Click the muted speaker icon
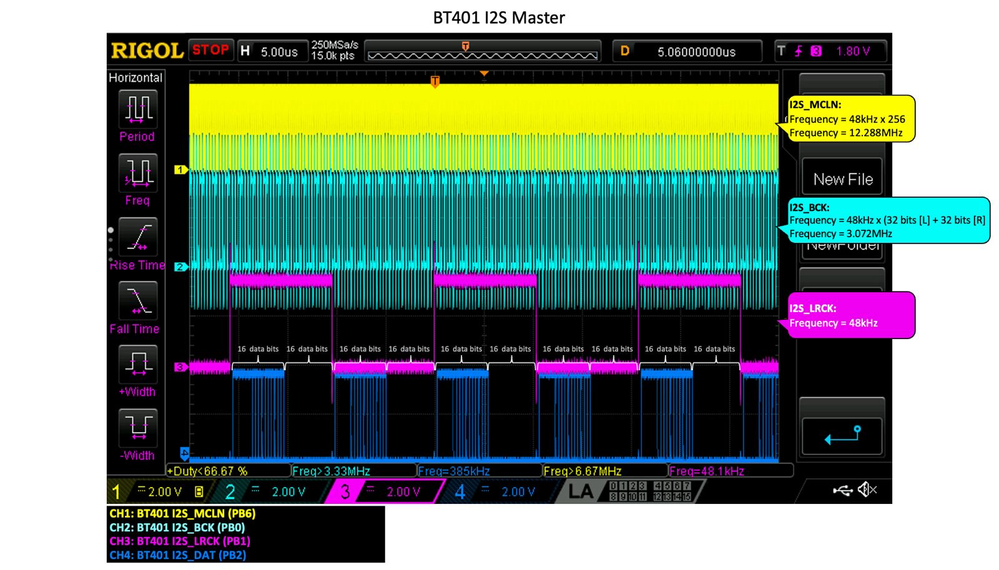999x570 pixels. click(x=867, y=490)
